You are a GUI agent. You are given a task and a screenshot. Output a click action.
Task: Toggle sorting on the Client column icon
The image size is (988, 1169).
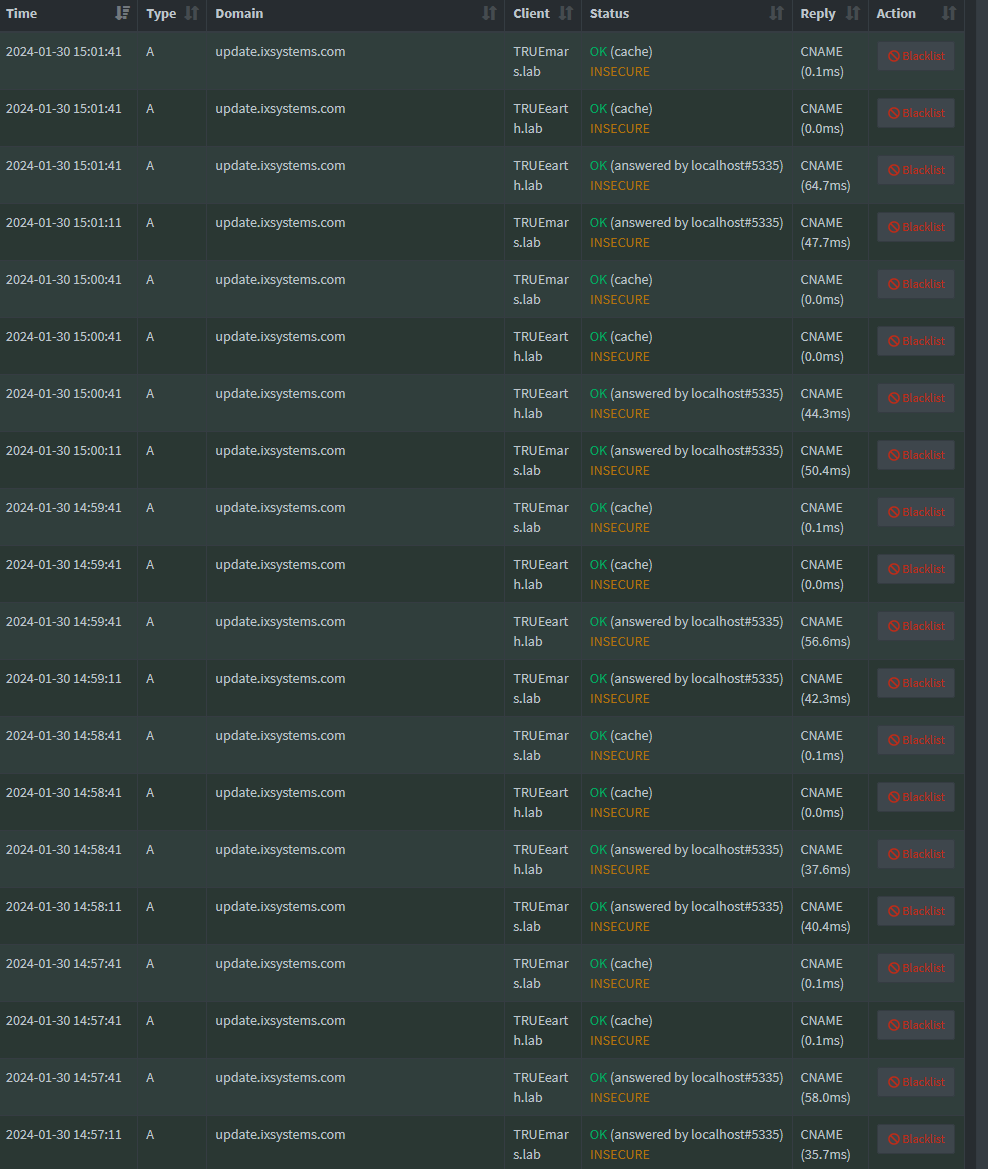point(566,13)
